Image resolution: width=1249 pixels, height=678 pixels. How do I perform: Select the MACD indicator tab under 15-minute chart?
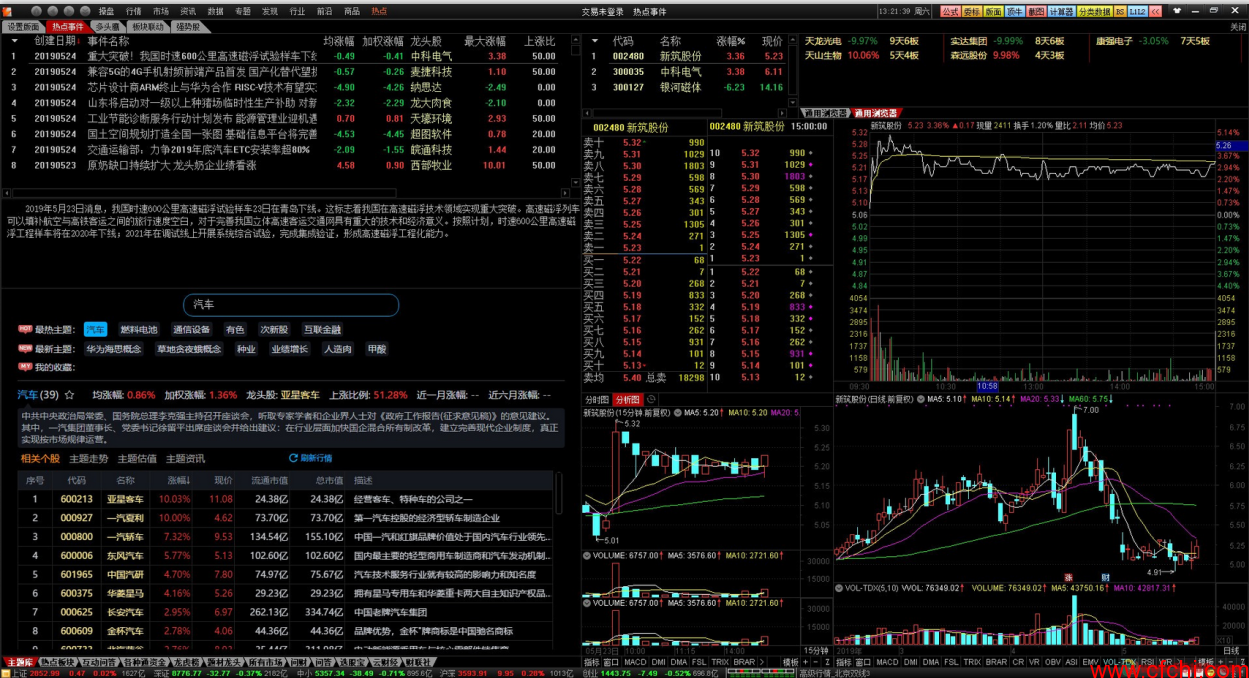click(x=635, y=662)
